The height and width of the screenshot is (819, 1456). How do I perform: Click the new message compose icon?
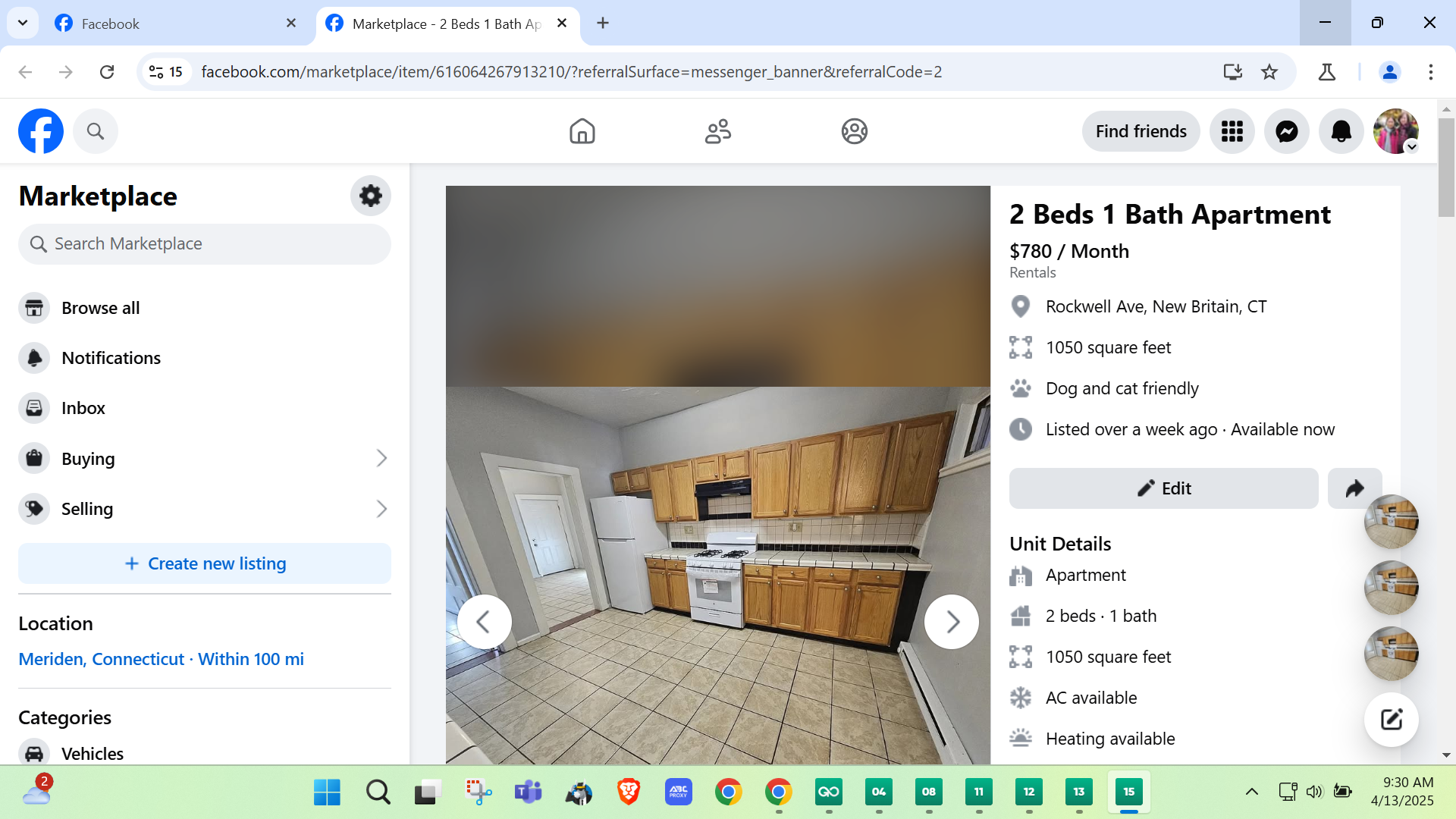(1391, 720)
